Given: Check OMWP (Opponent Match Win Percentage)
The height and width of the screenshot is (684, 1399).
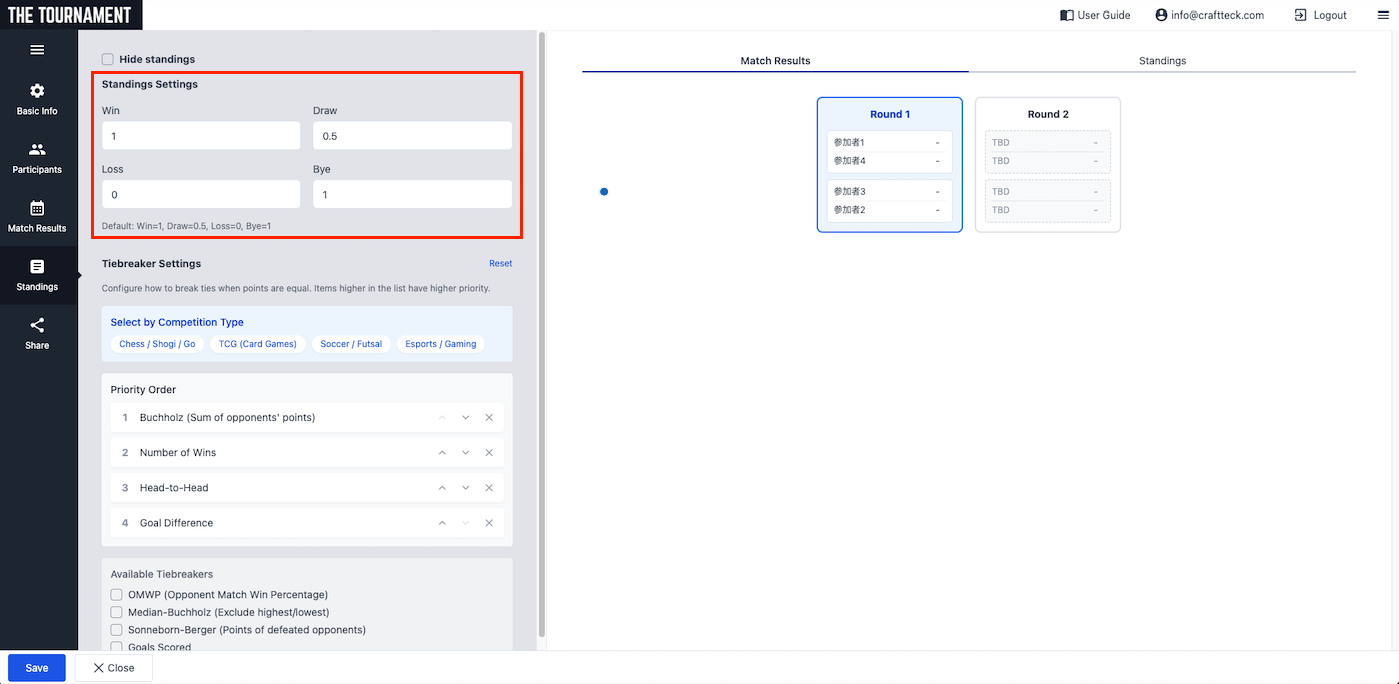Looking at the screenshot, I should 117,595.
